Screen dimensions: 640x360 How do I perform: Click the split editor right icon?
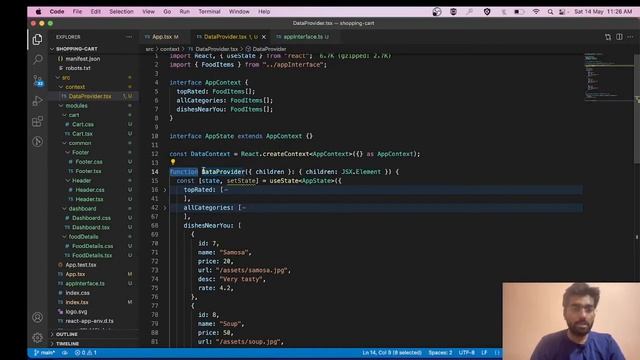click(x=619, y=37)
